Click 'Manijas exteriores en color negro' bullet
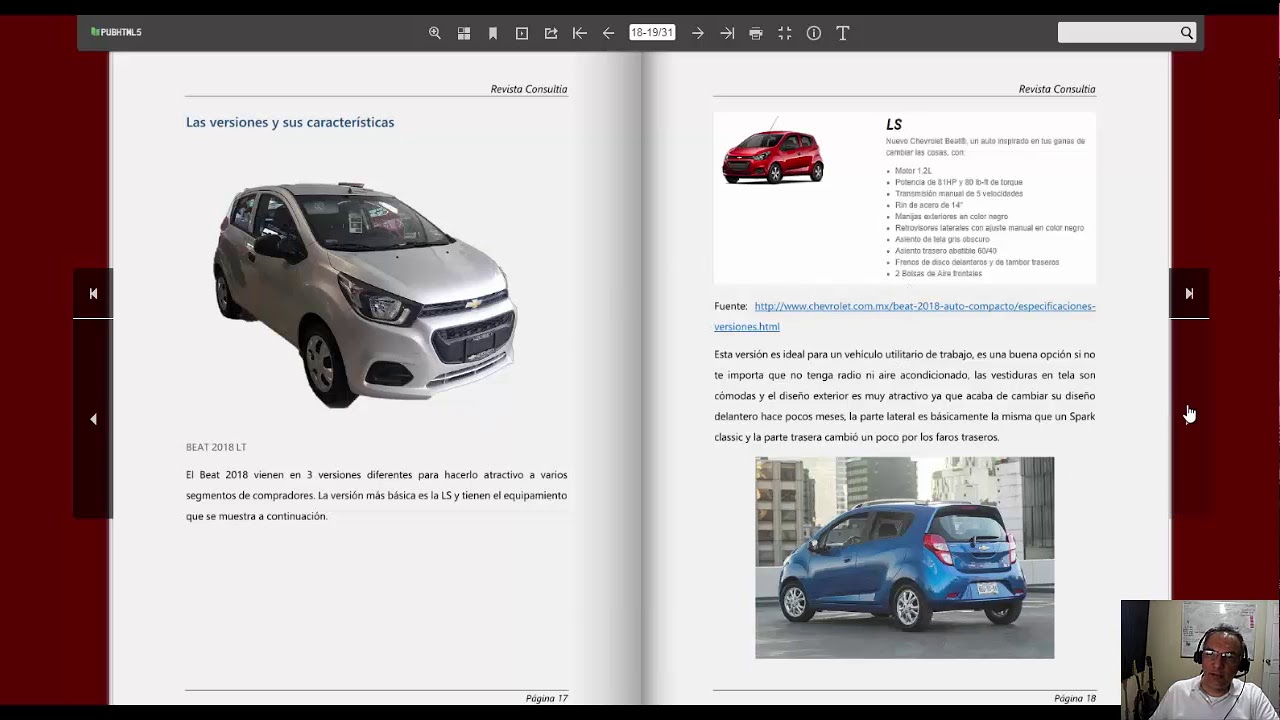Image resolution: width=1280 pixels, height=720 pixels. (x=951, y=216)
